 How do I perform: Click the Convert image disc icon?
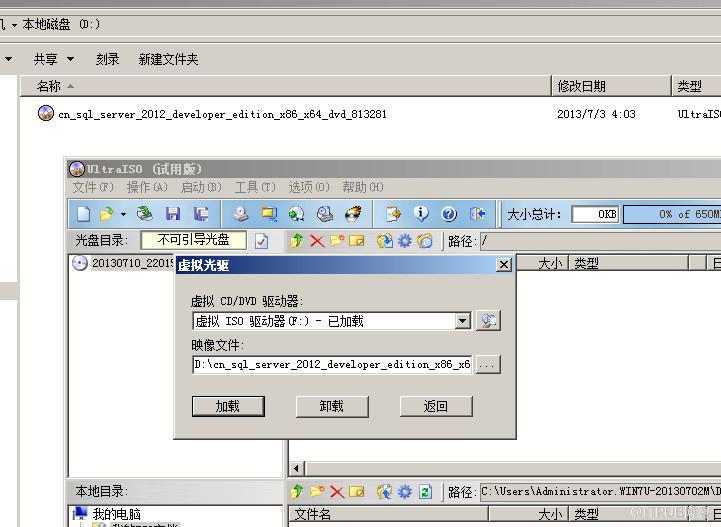[x=297, y=214]
